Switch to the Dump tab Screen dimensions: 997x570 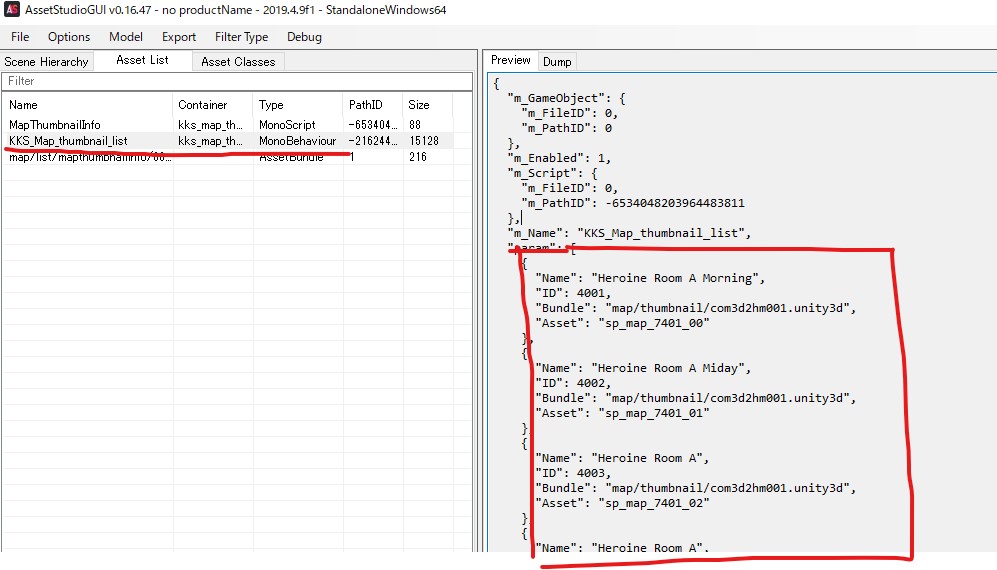tap(557, 62)
